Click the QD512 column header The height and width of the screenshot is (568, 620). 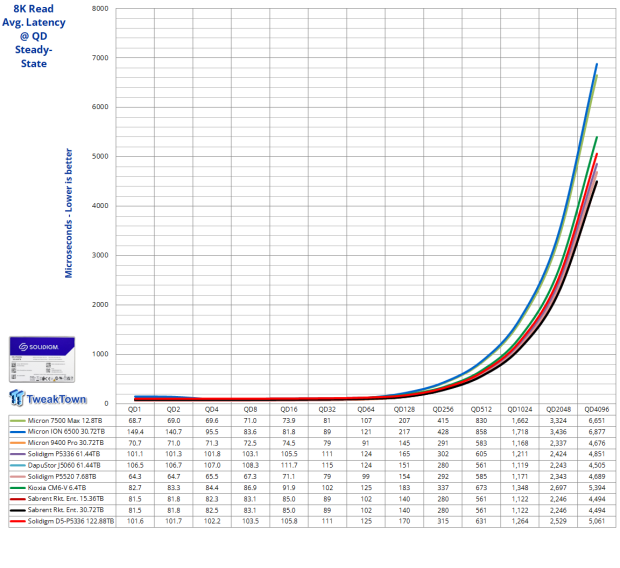coord(481,409)
